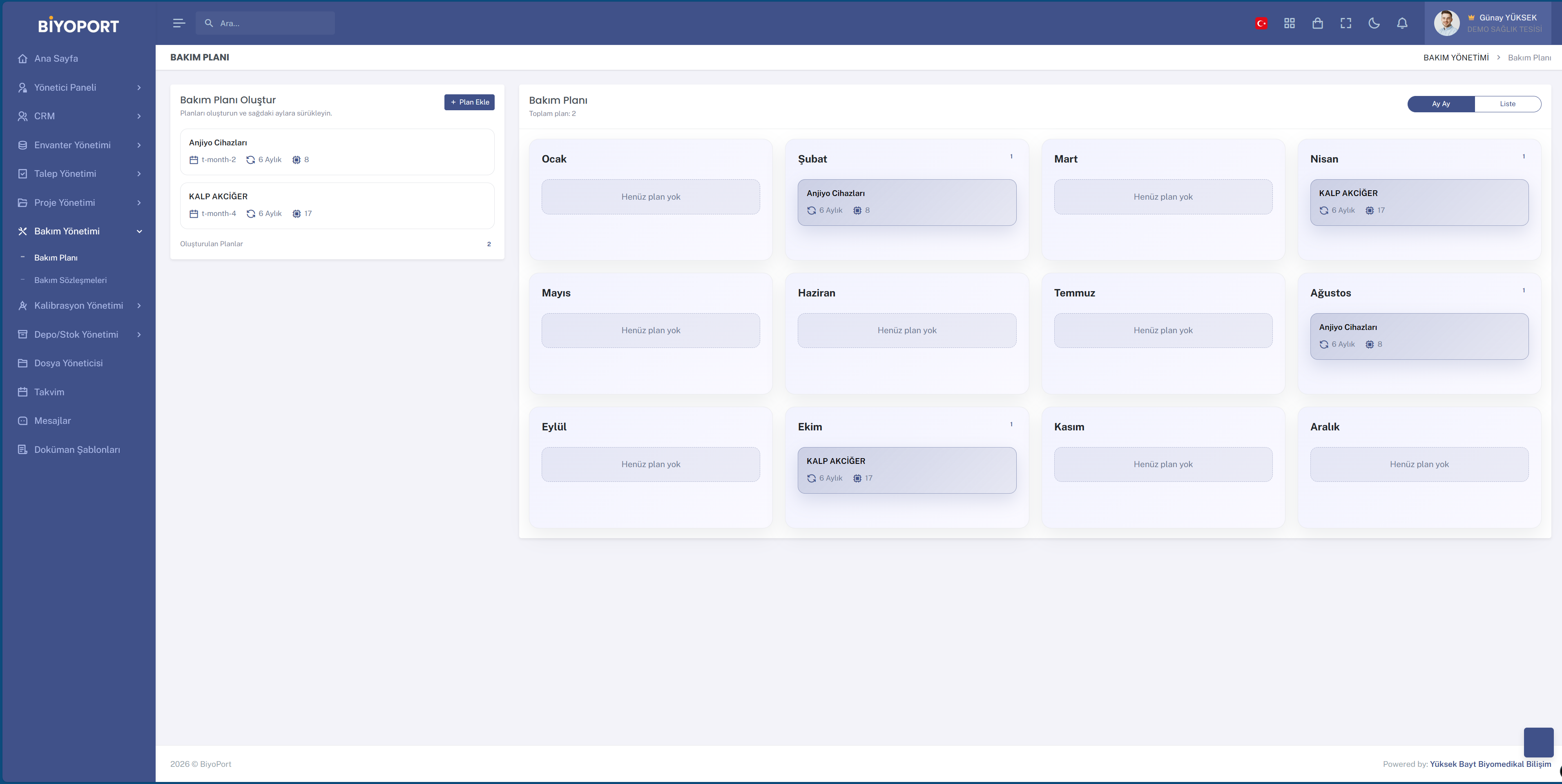Image resolution: width=1562 pixels, height=784 pixels.
Task: Open the apps grid icon in header
Action: pos(1289,23)
